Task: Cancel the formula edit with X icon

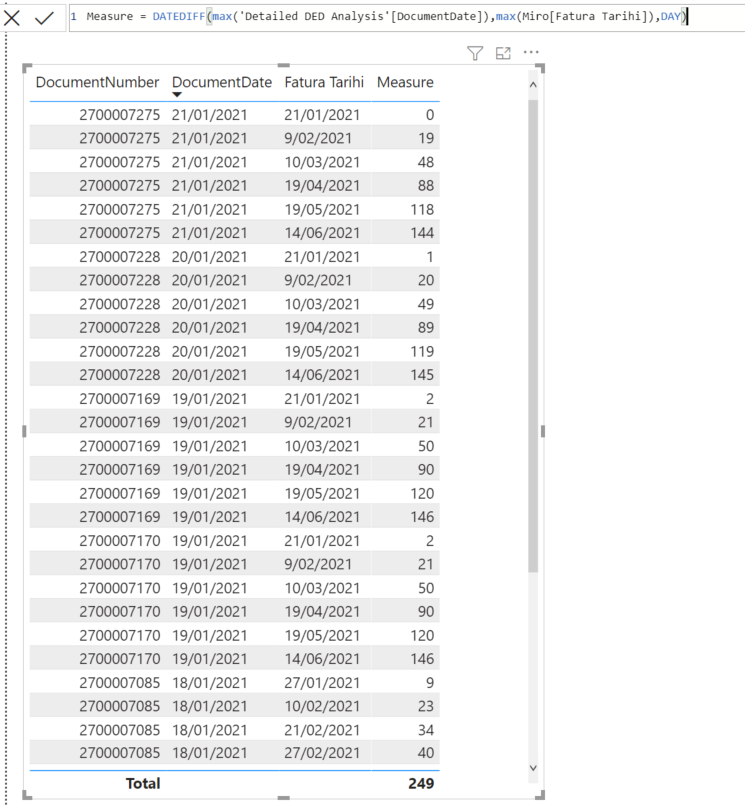Action: (11, 18)
